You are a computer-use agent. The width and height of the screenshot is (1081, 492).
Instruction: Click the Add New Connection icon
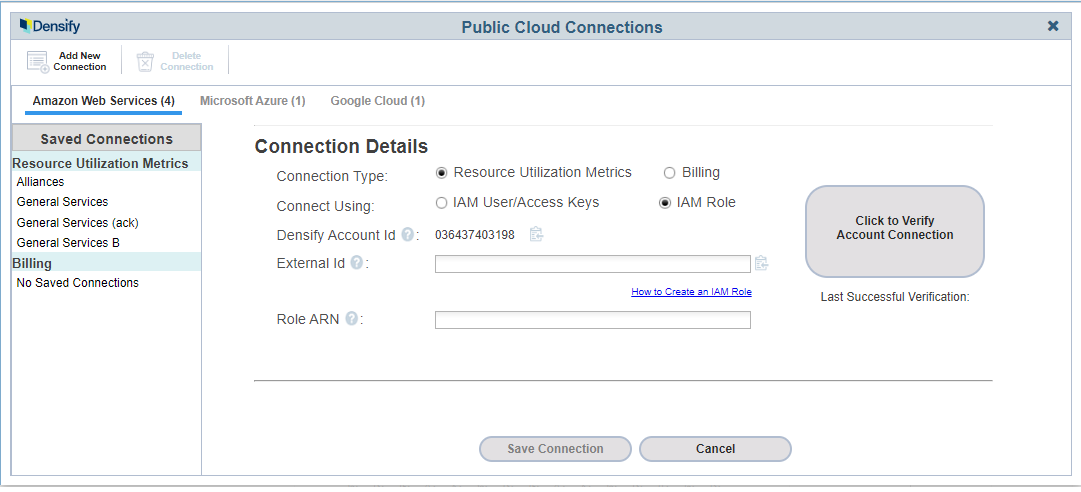[x=38, y=62]
